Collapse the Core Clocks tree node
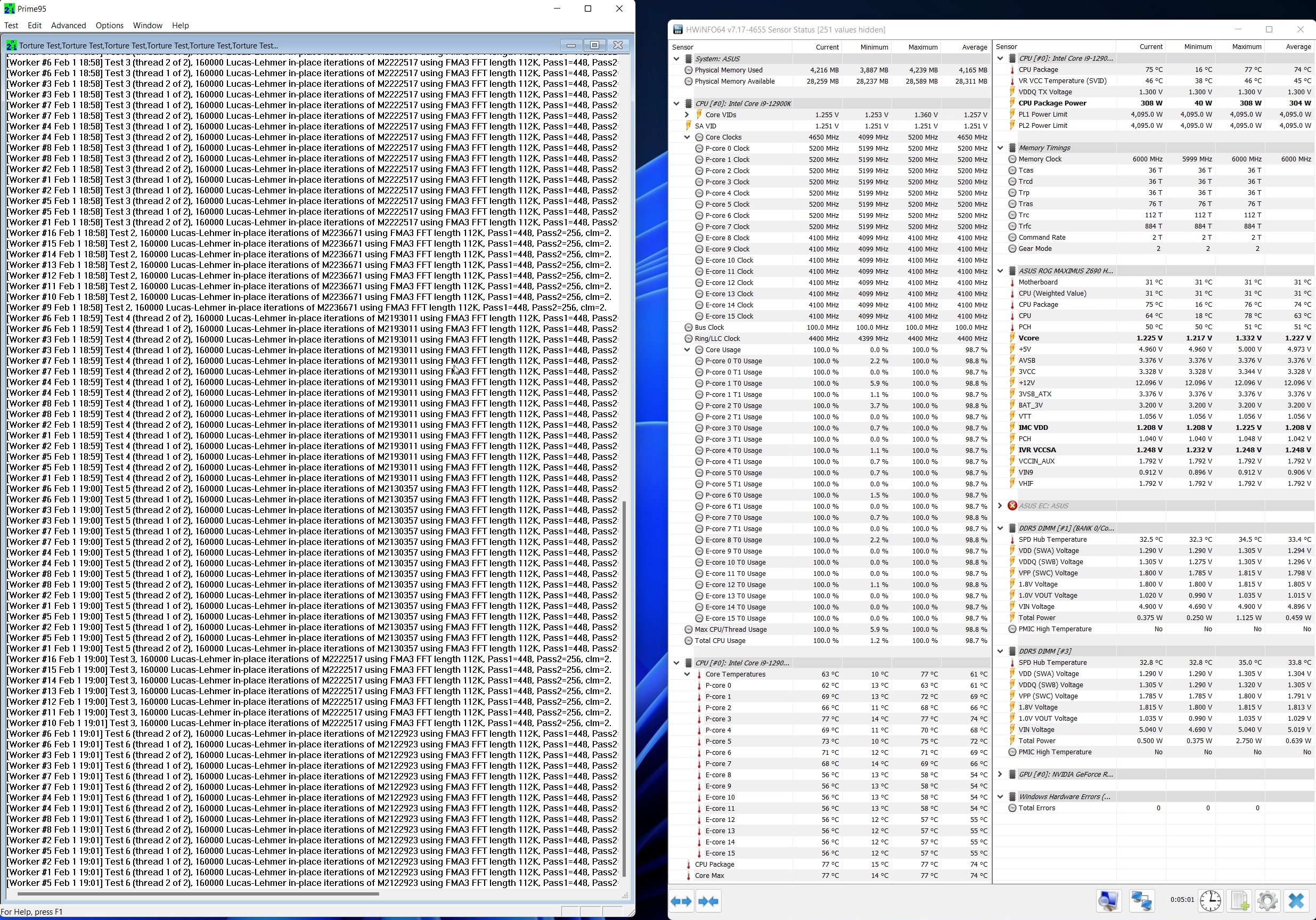This screenshot has height=920, width=1316. (686, 137)
